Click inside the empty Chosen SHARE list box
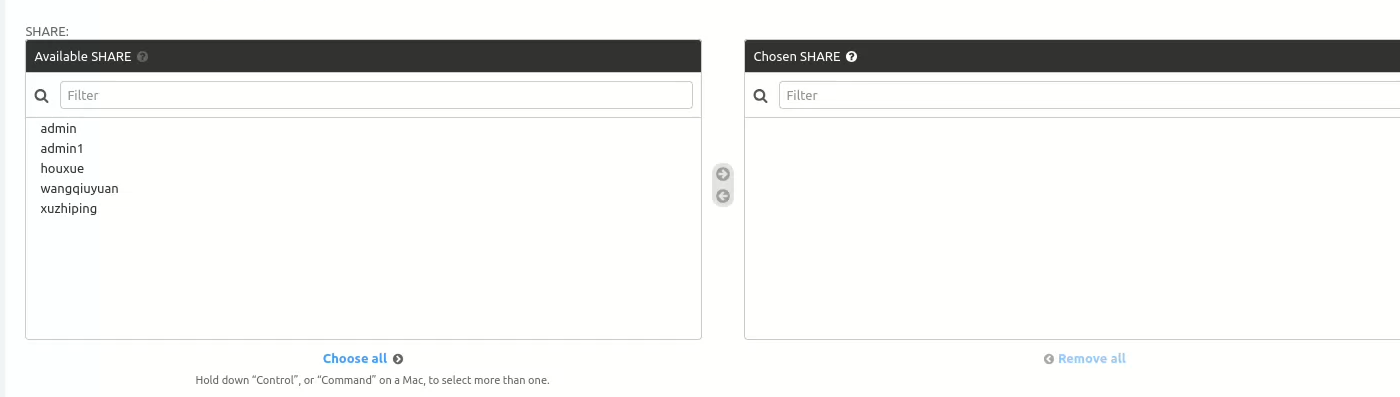Image resolution: width=1400 pixels, height=397 pixels. [1072, 228]
